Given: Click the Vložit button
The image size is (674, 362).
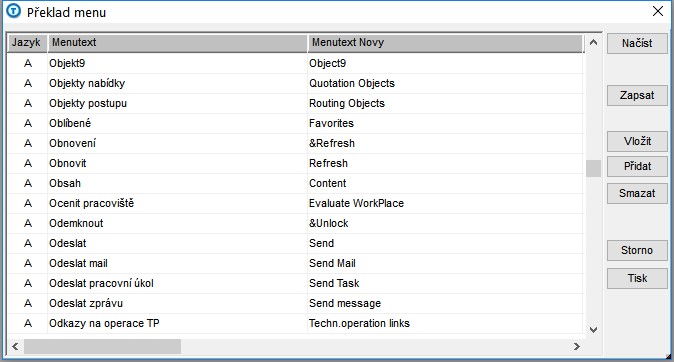Looking at the screenshot, I should [637, 141].
